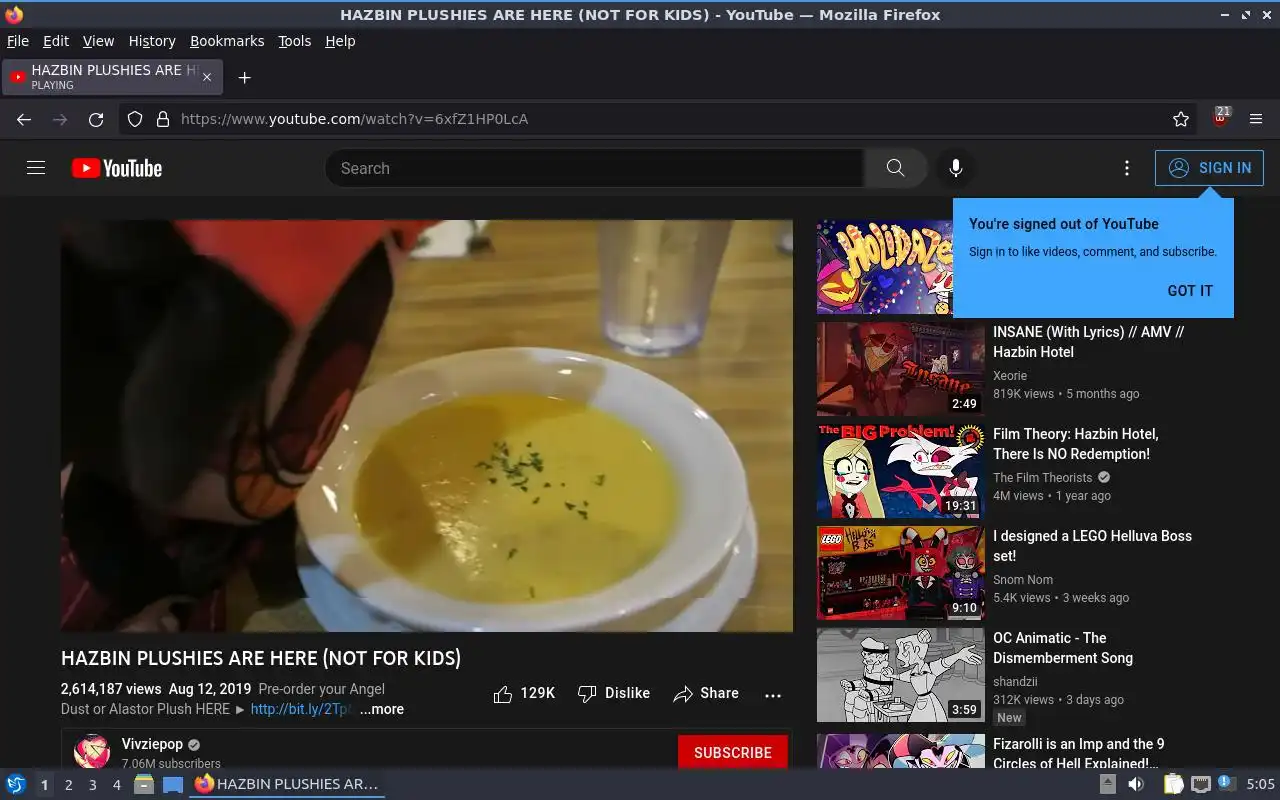Viewport: 1280px width, 800px height.
Task: Switch to workspace 2 in taskbar
Action: [68, 785]
